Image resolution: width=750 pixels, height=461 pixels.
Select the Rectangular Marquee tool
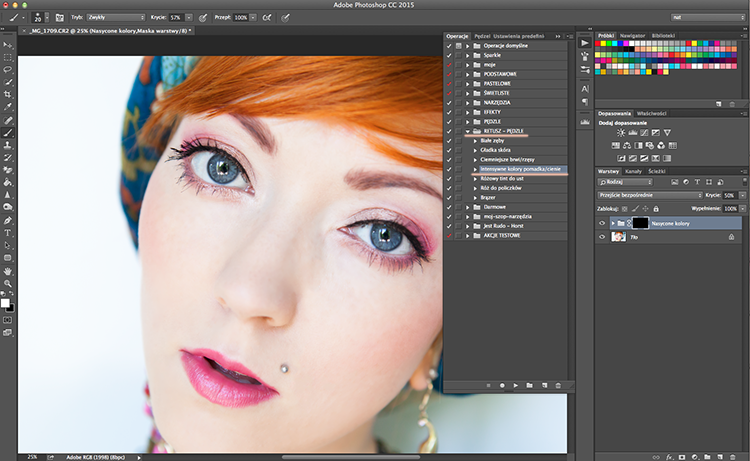pos(8,57)
